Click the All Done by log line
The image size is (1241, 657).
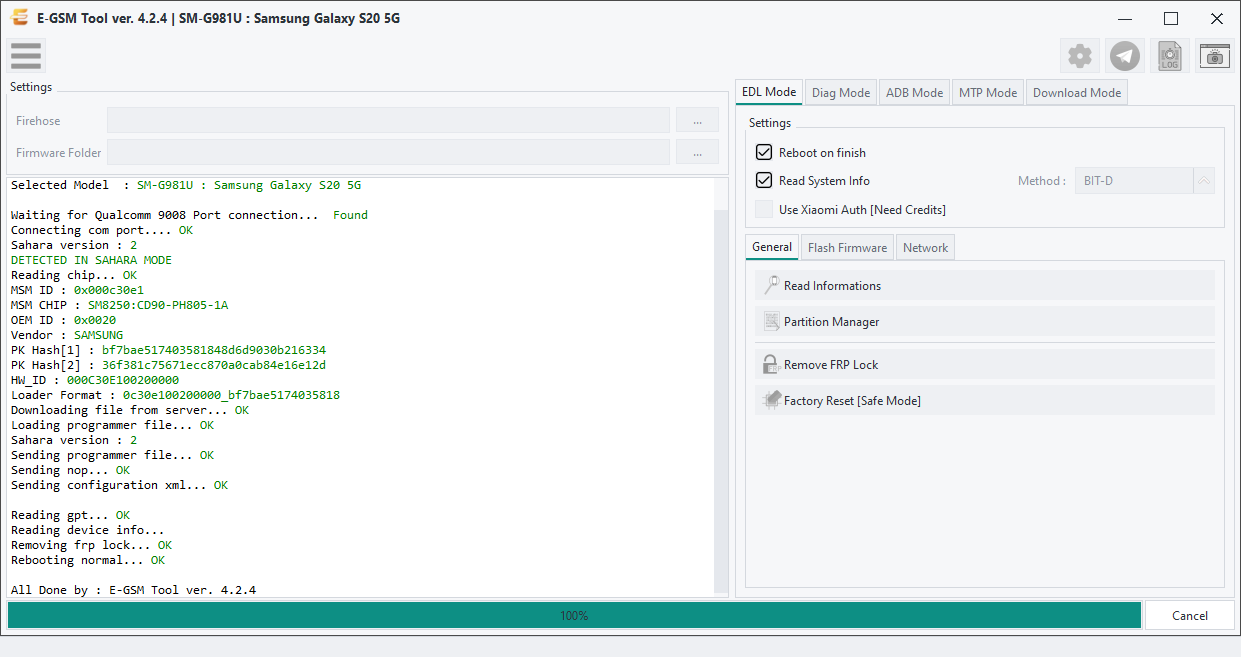tap(133, 590)
